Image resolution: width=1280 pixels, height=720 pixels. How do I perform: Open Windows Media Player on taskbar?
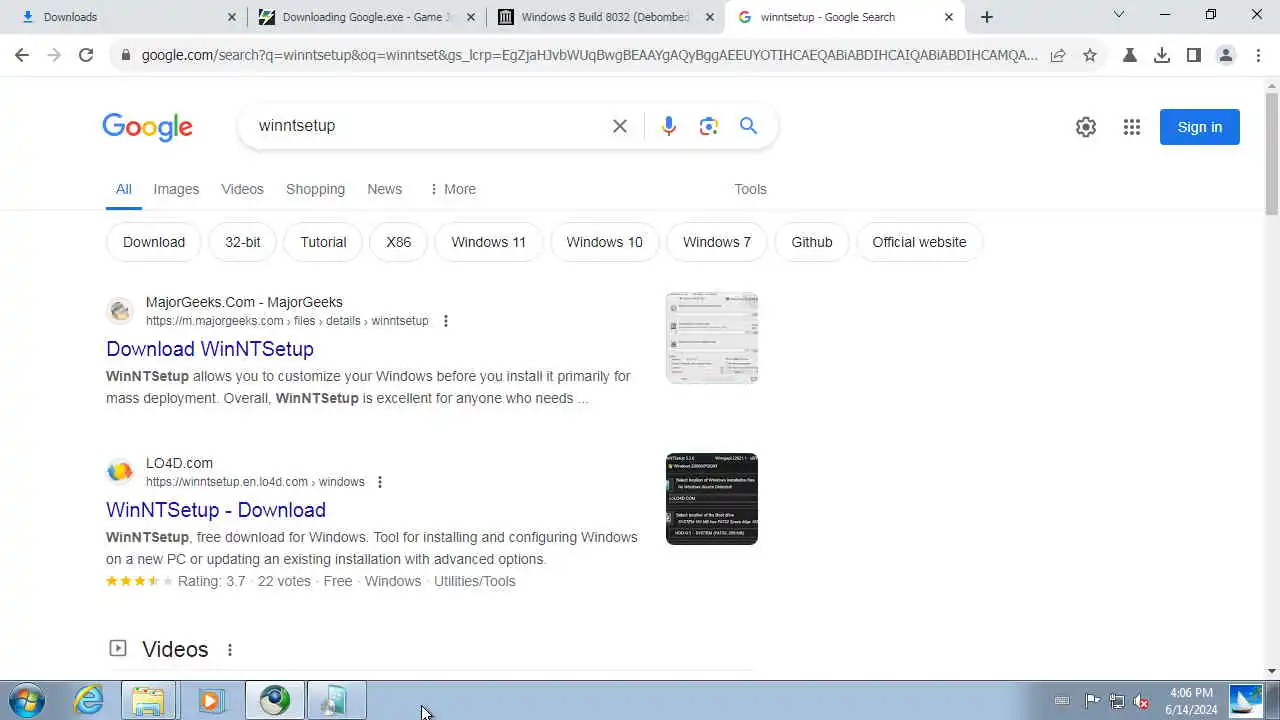click(211, 700)
